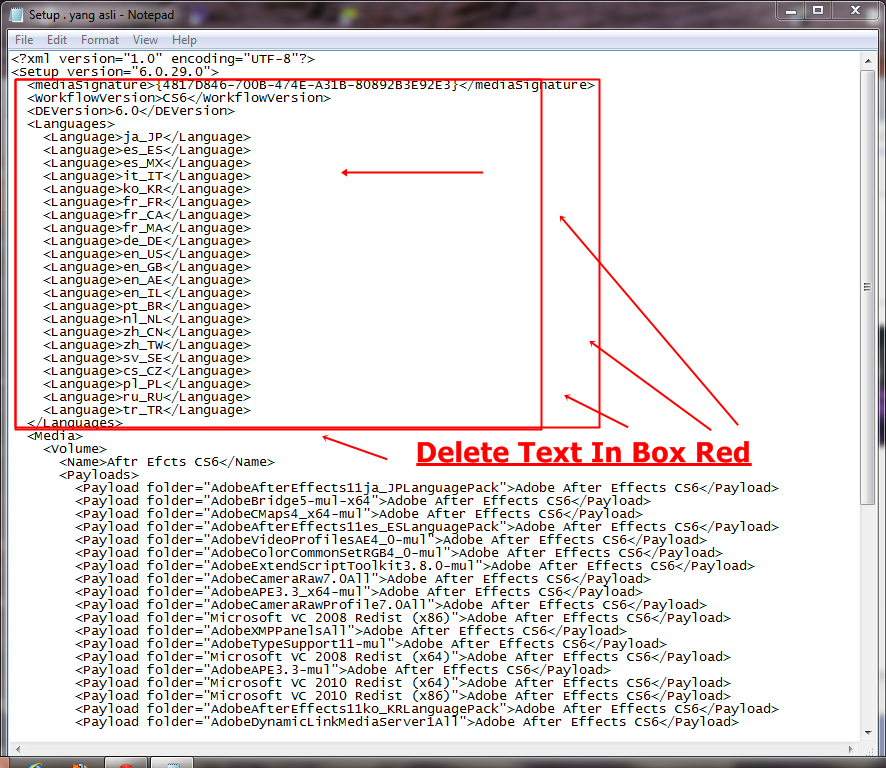Click the fr_CA Language line

point(146,215)
